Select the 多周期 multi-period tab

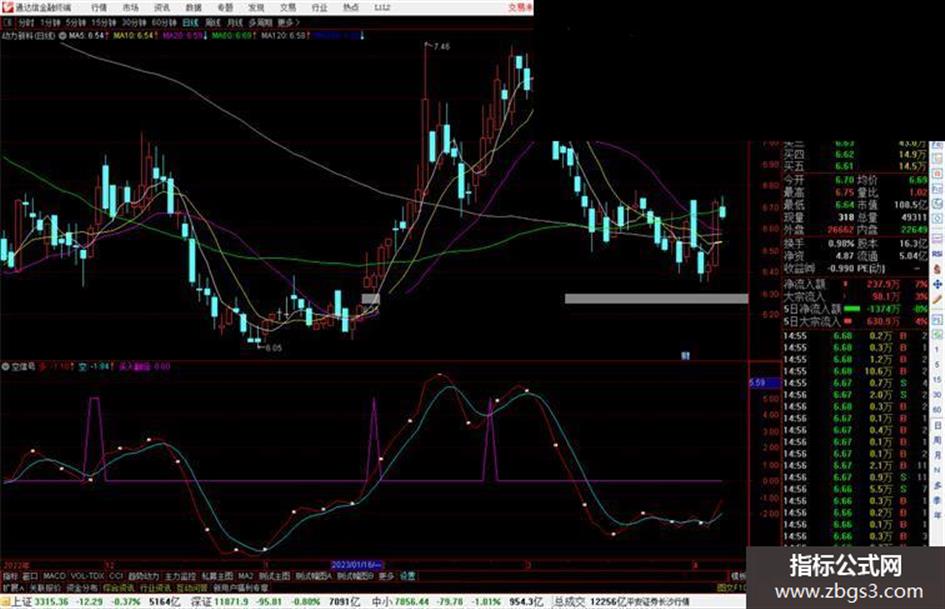point(260,22)
